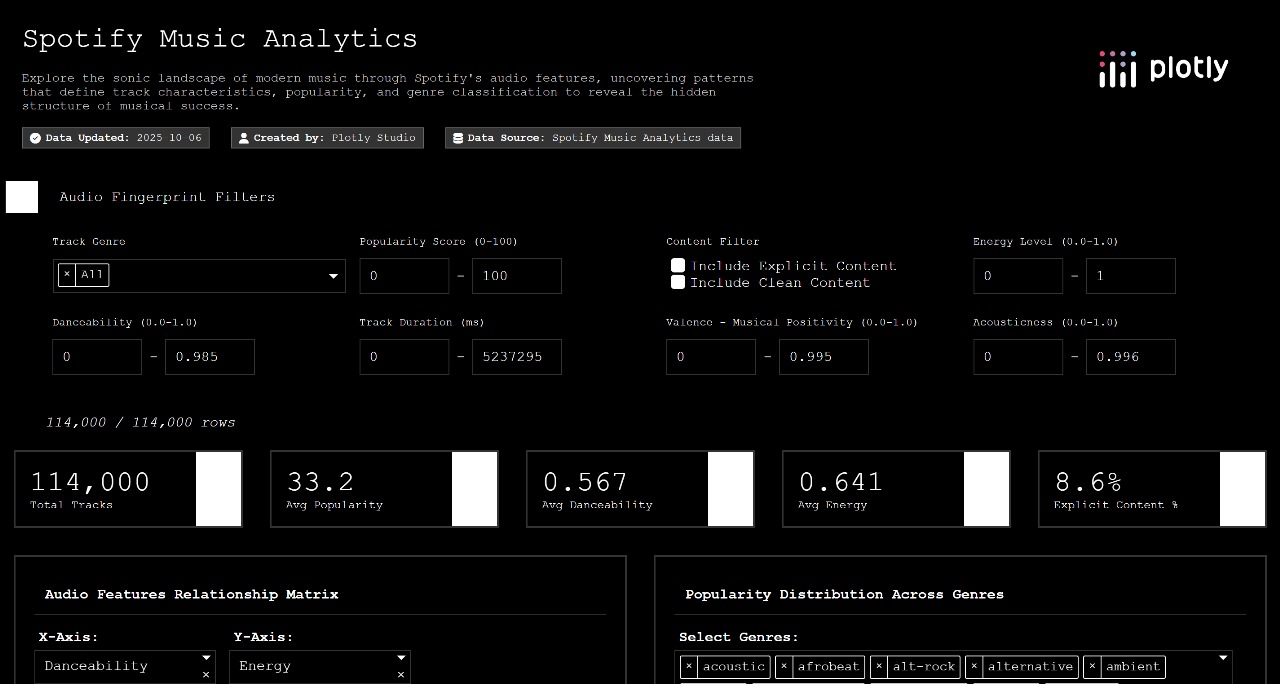Remove the 'All' tag from Track Genre
1280x684 pixels.
pos(67,275)
